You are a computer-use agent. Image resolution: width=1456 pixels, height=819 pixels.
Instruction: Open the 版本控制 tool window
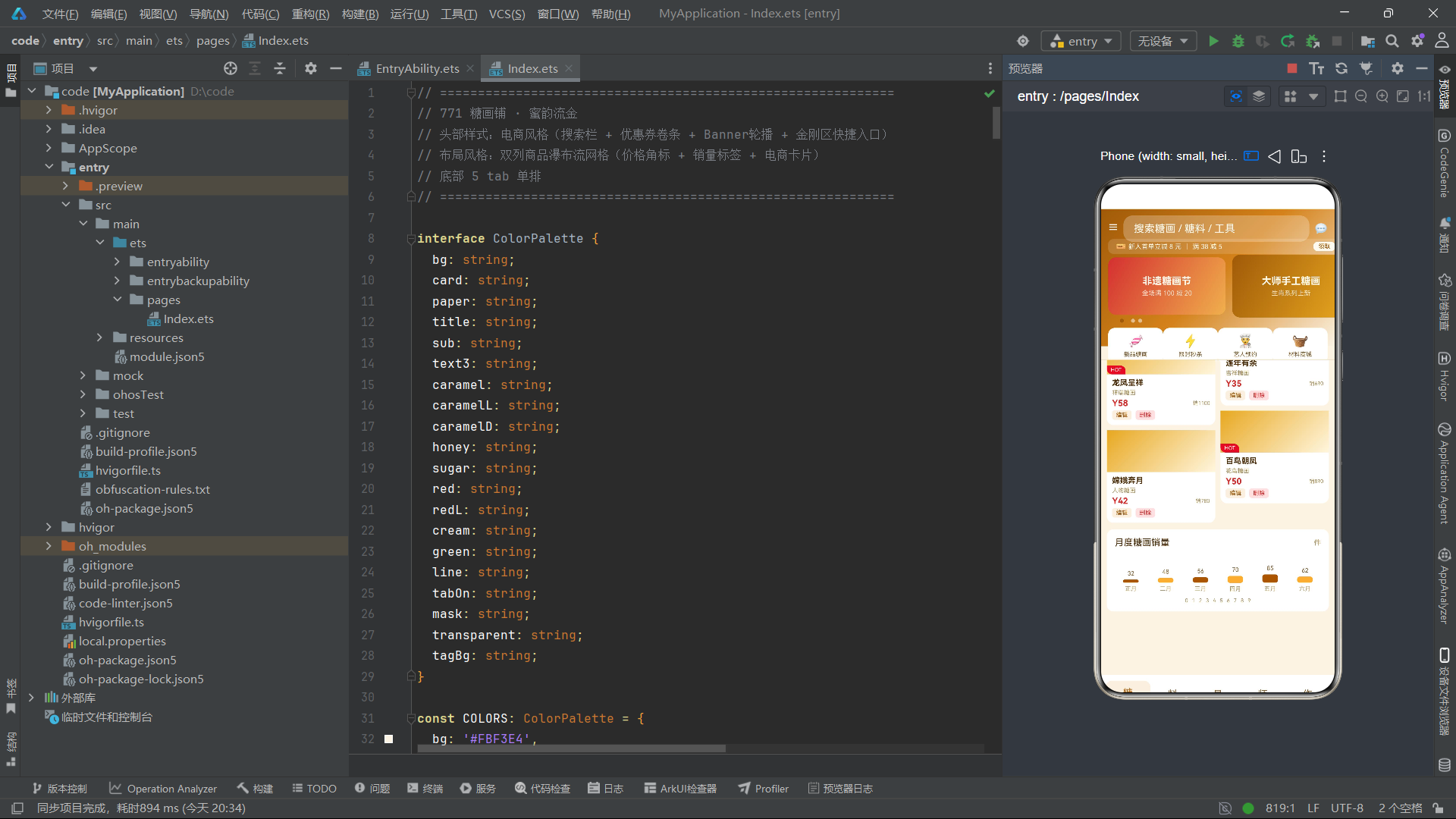(59, 789)
